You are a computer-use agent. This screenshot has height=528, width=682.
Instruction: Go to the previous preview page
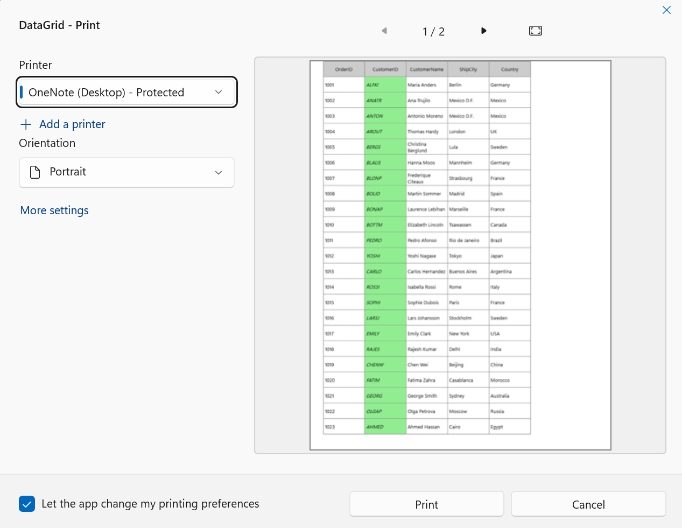click(384, 31)
